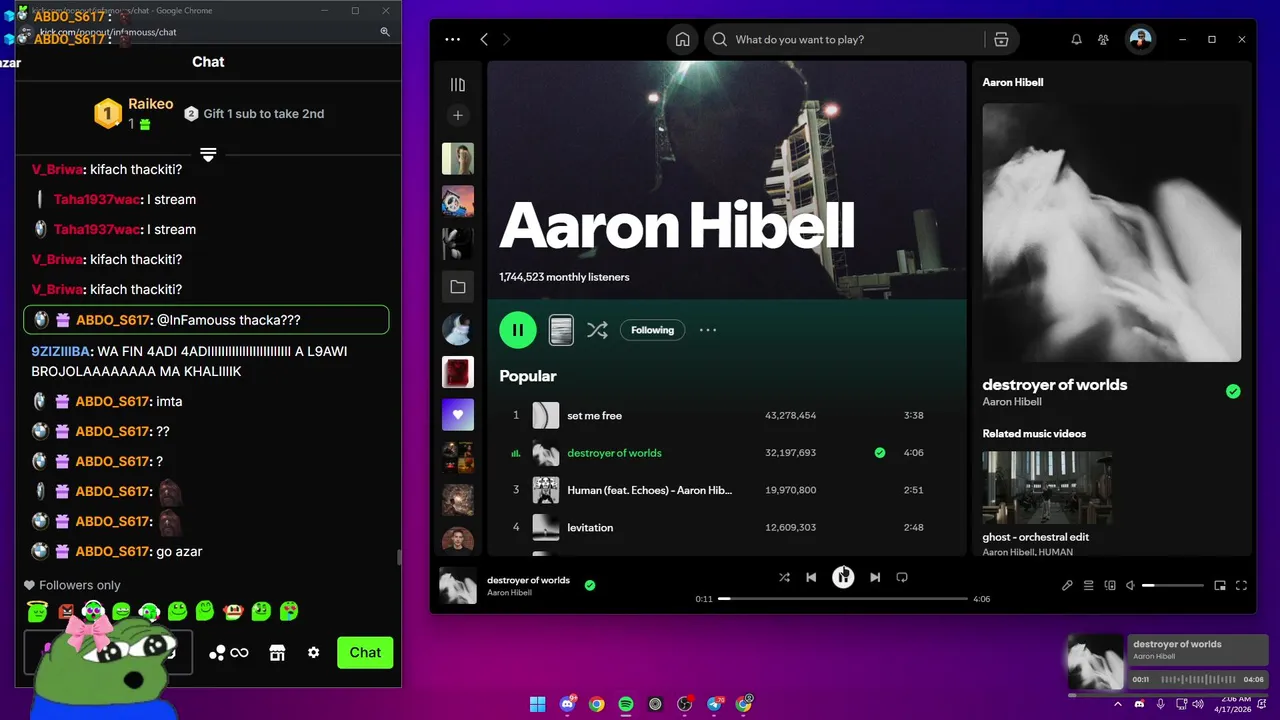Go back in Spotify navigation
The width and height of the screenshot is (1280, 720).
pyautogui.click(x=484, y=40)
